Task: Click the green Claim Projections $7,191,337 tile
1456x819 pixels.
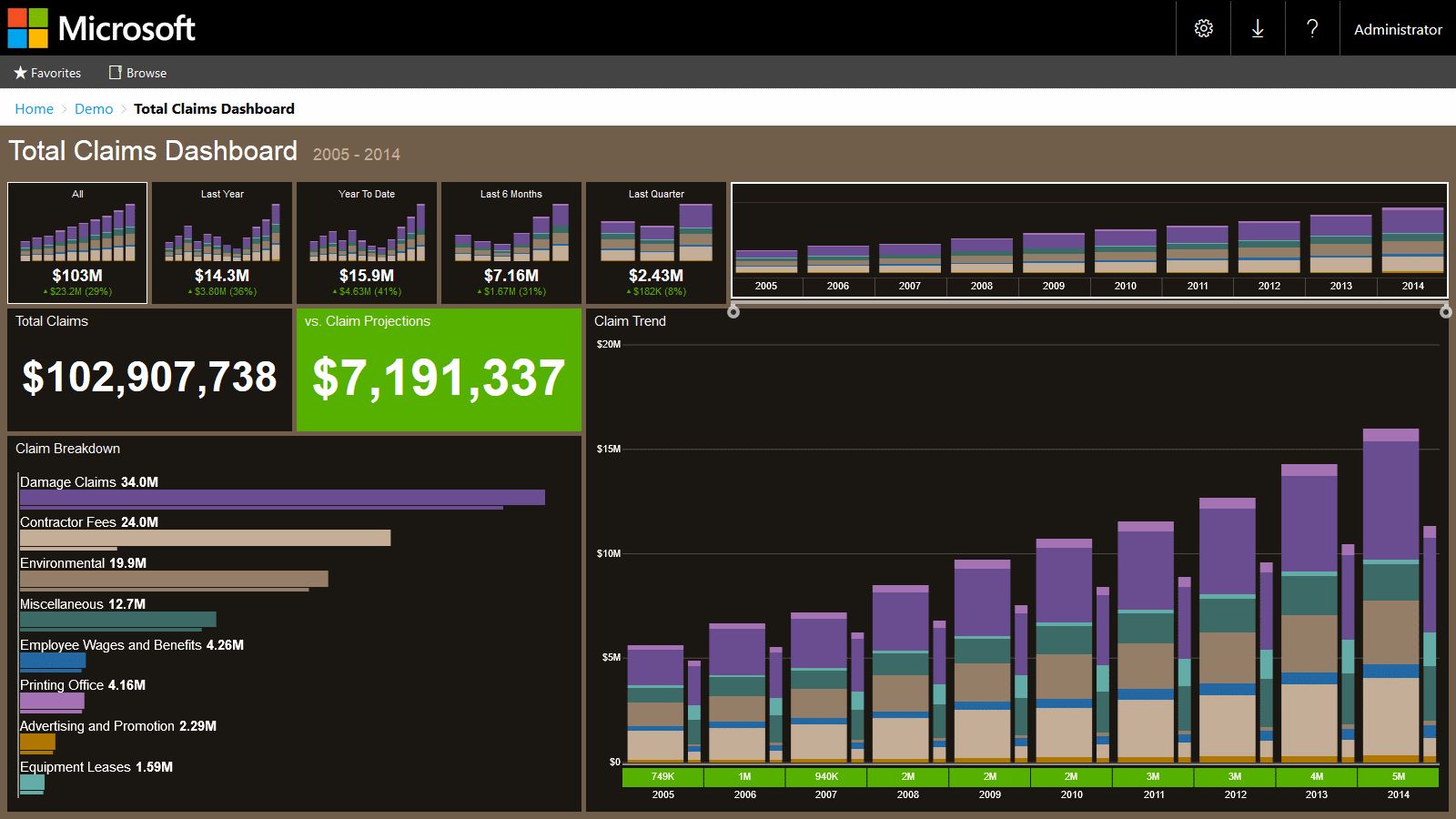Action: [x=439, y=370]
